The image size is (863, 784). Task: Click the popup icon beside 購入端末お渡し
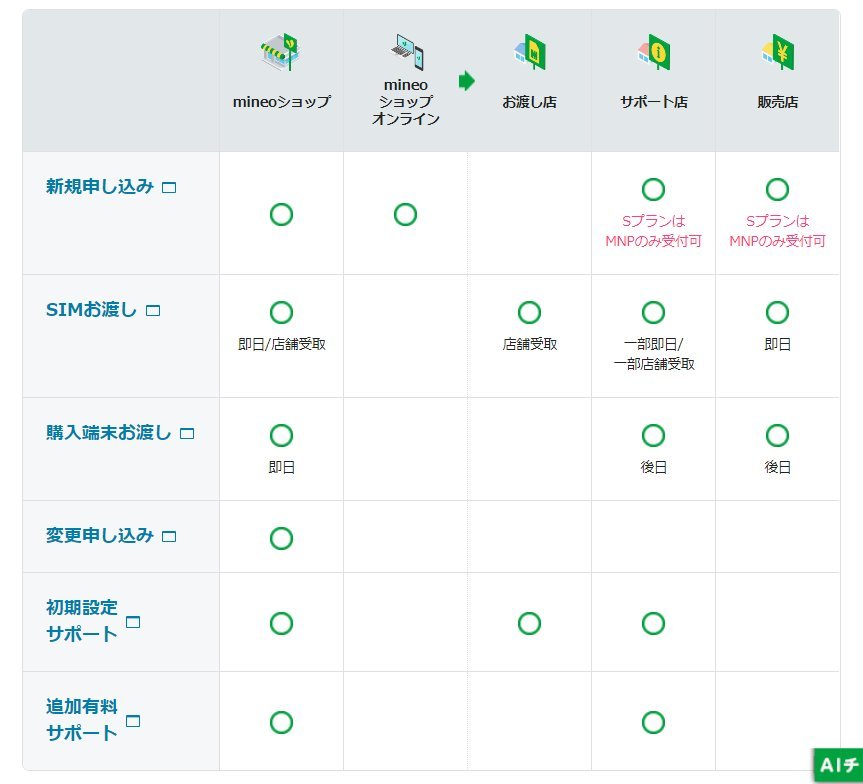[x=186, y=434]
